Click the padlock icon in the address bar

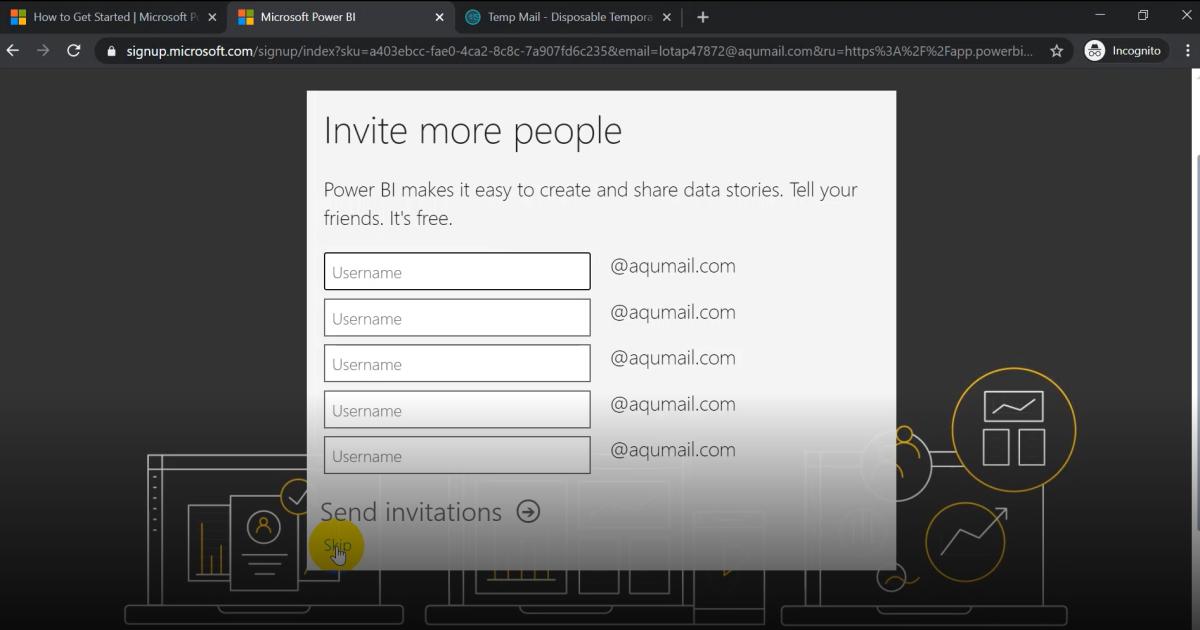[x=113, y=50]
